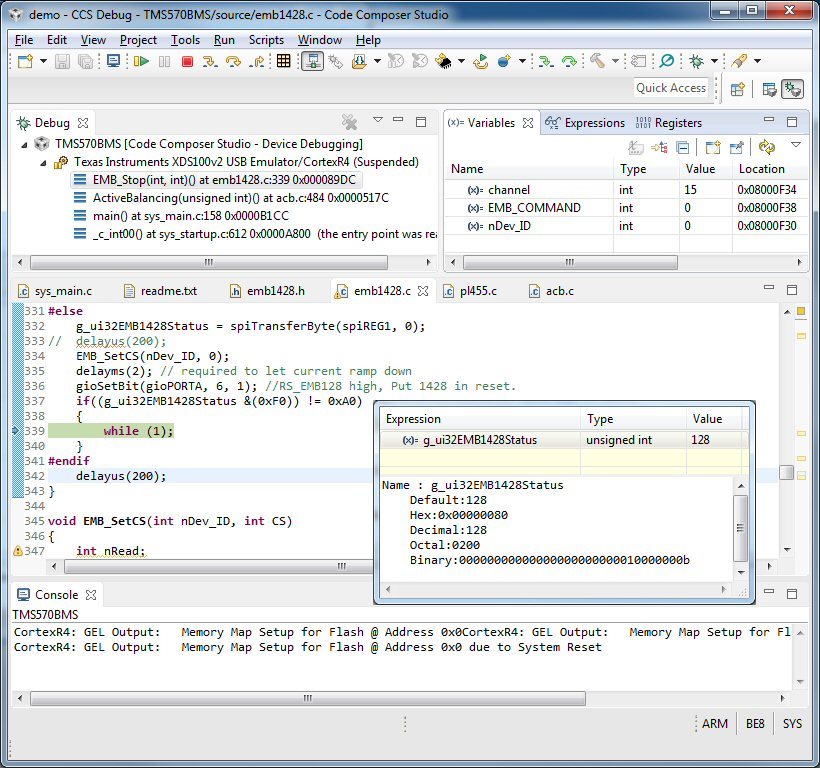Select the EMB_Stop stack frame
Screen dimensions: 820x768
(216, 180)
